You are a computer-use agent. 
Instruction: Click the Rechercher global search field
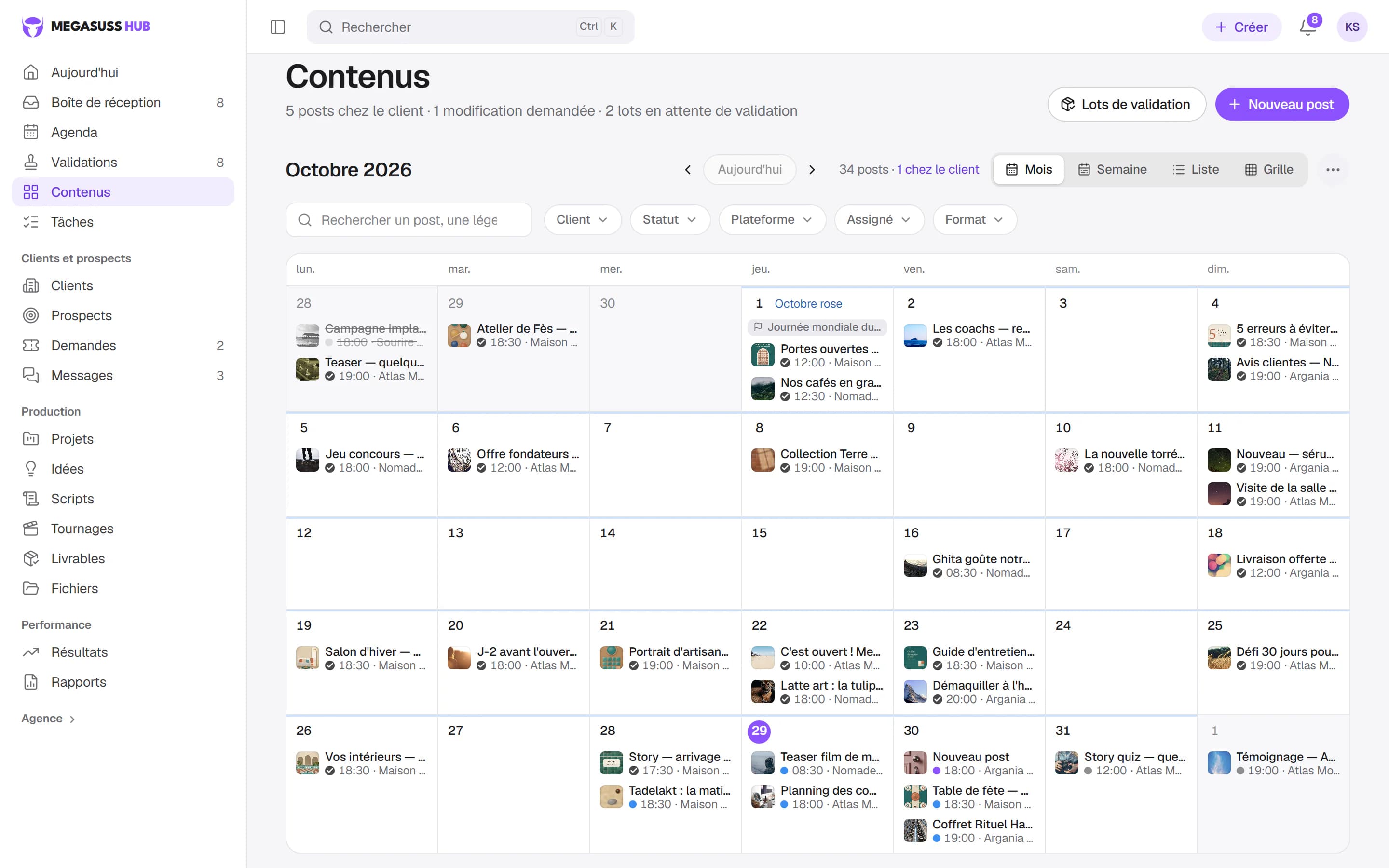(470, 27)
